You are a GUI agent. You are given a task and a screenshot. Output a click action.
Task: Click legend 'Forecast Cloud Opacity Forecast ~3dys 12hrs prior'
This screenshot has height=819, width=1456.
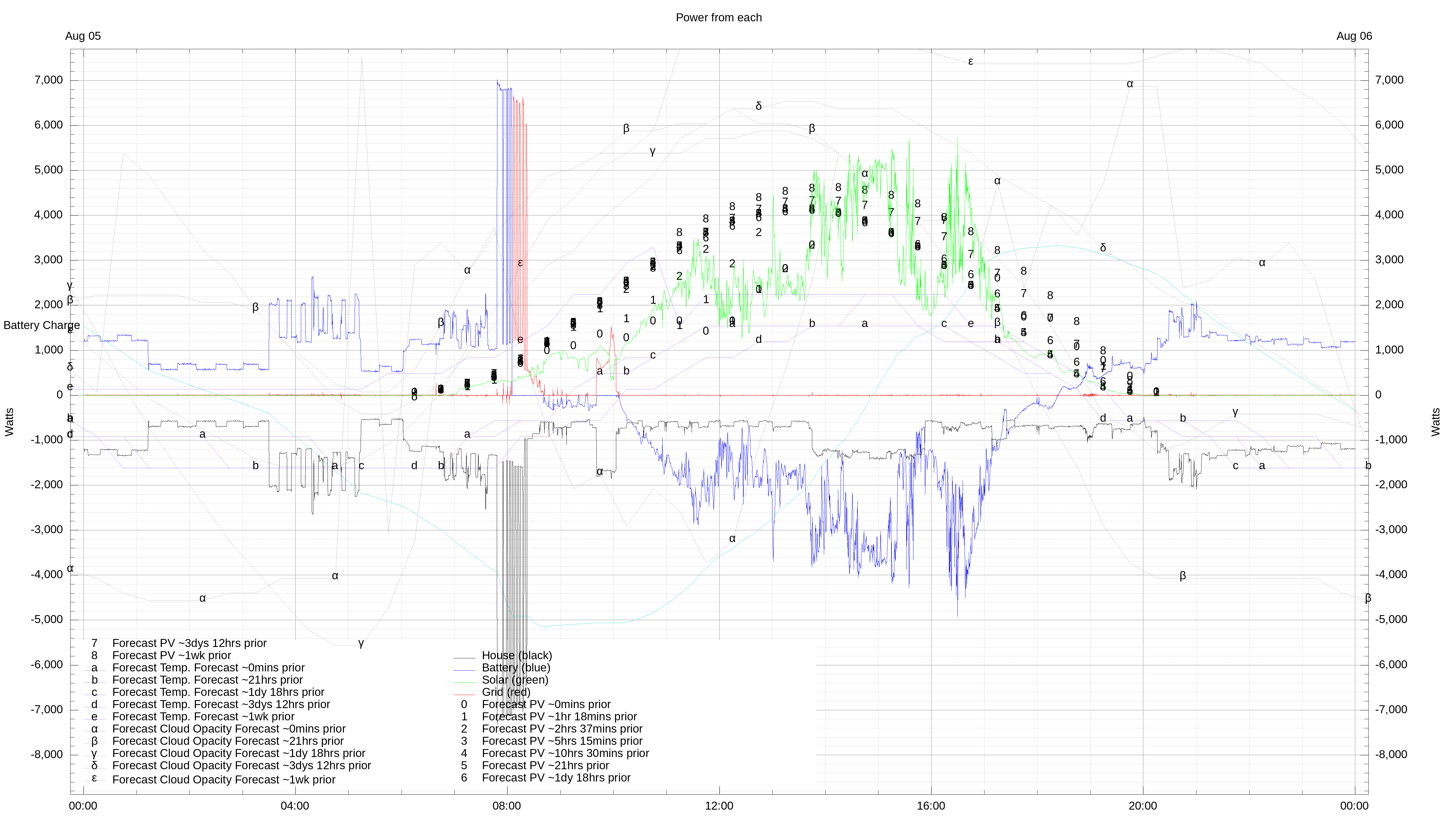click(241, 765)
